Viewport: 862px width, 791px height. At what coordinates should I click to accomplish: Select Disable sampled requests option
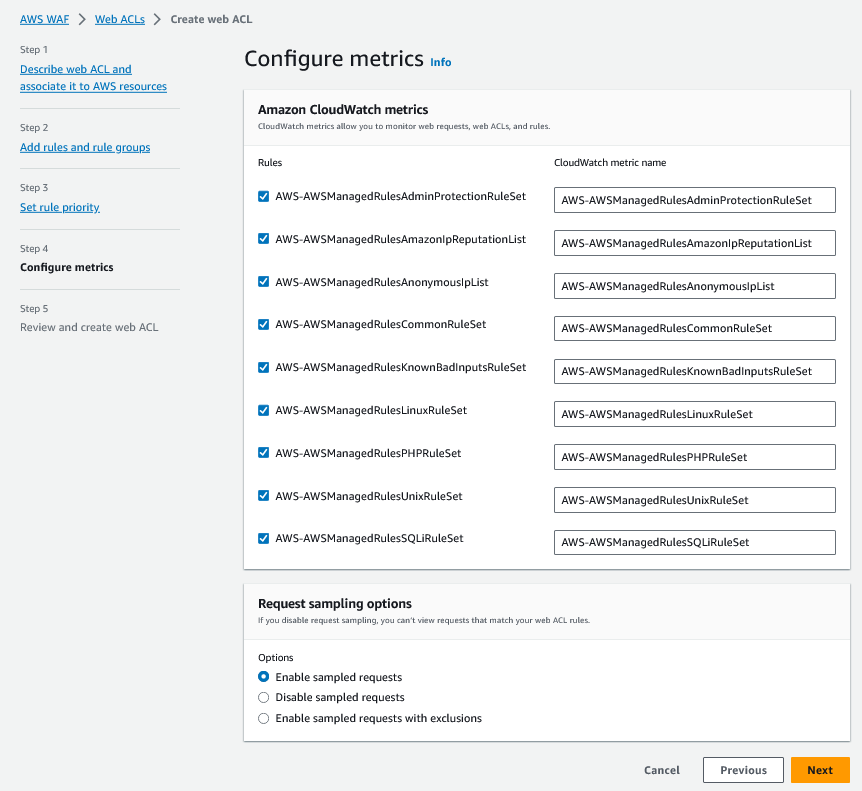(x=264, y=697)
